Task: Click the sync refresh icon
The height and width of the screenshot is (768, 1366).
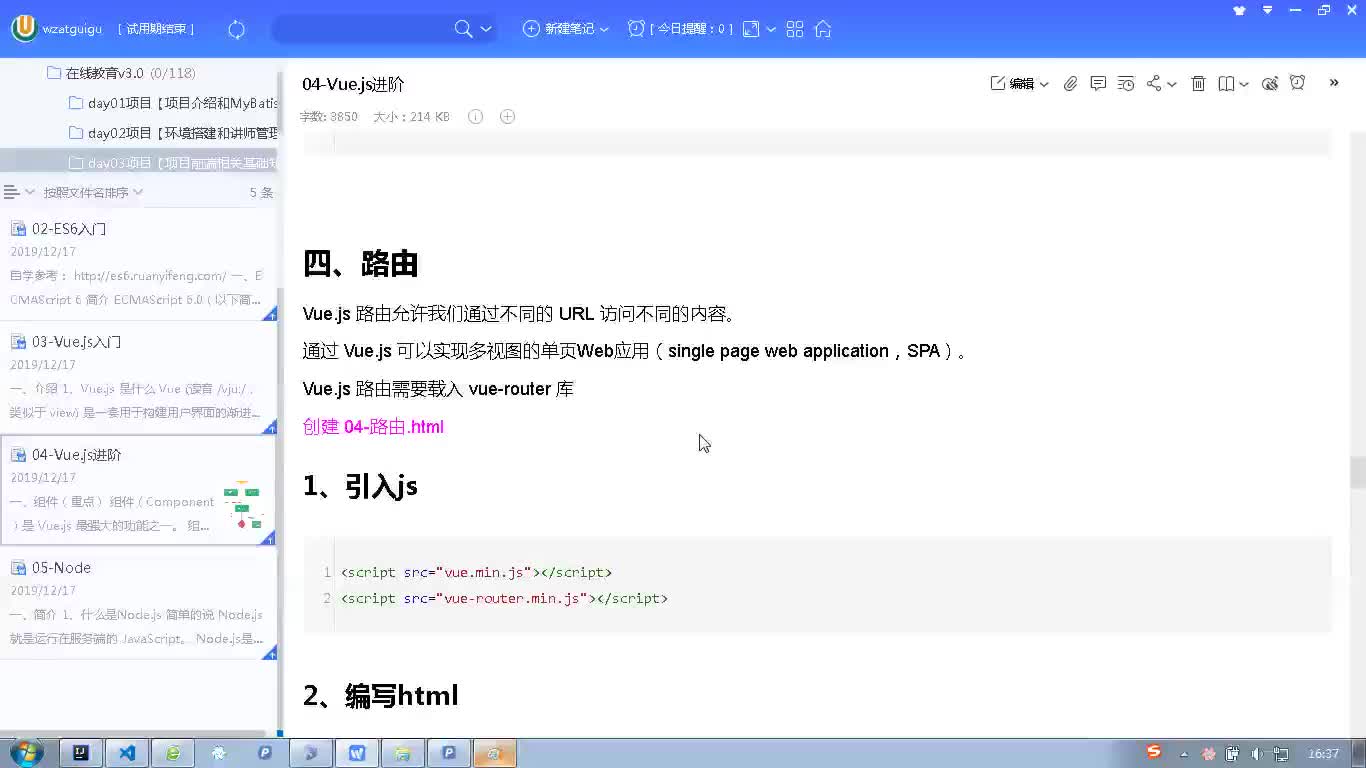Action: click(237, 29)
